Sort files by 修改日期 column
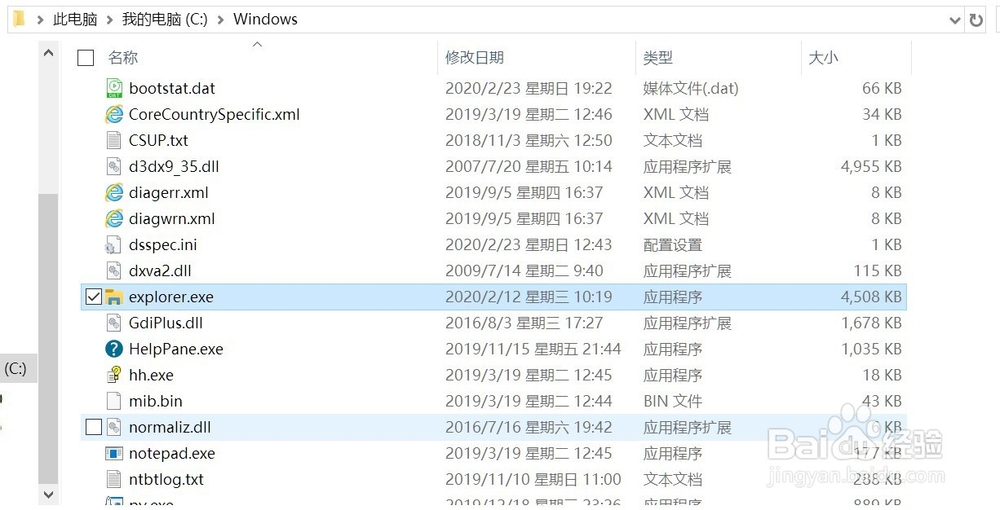Viewport: 1000px width, 510px height. (474, 58)
